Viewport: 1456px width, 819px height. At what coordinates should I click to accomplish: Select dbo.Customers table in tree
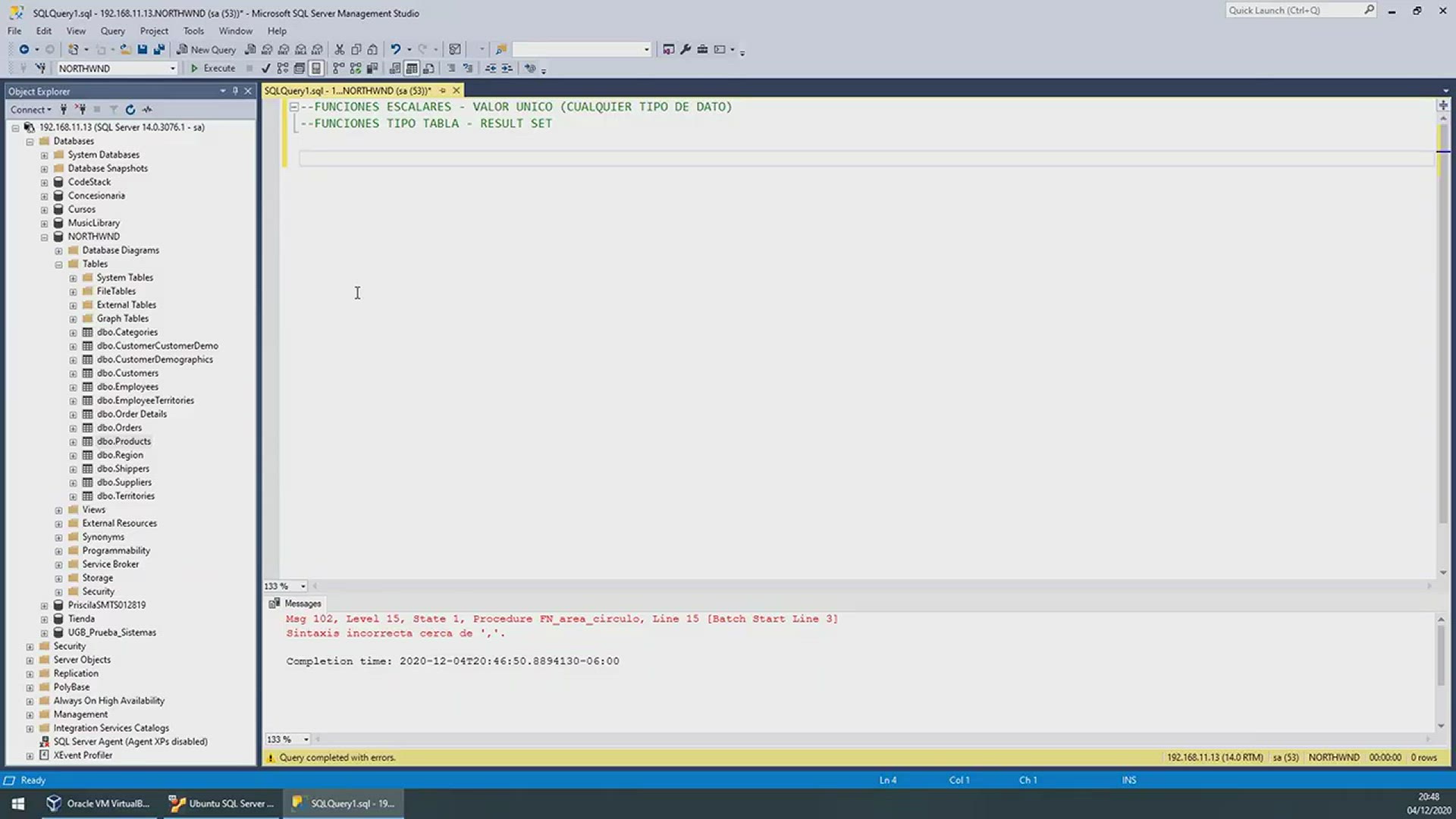pyautogui.click(x=127, y=373)
